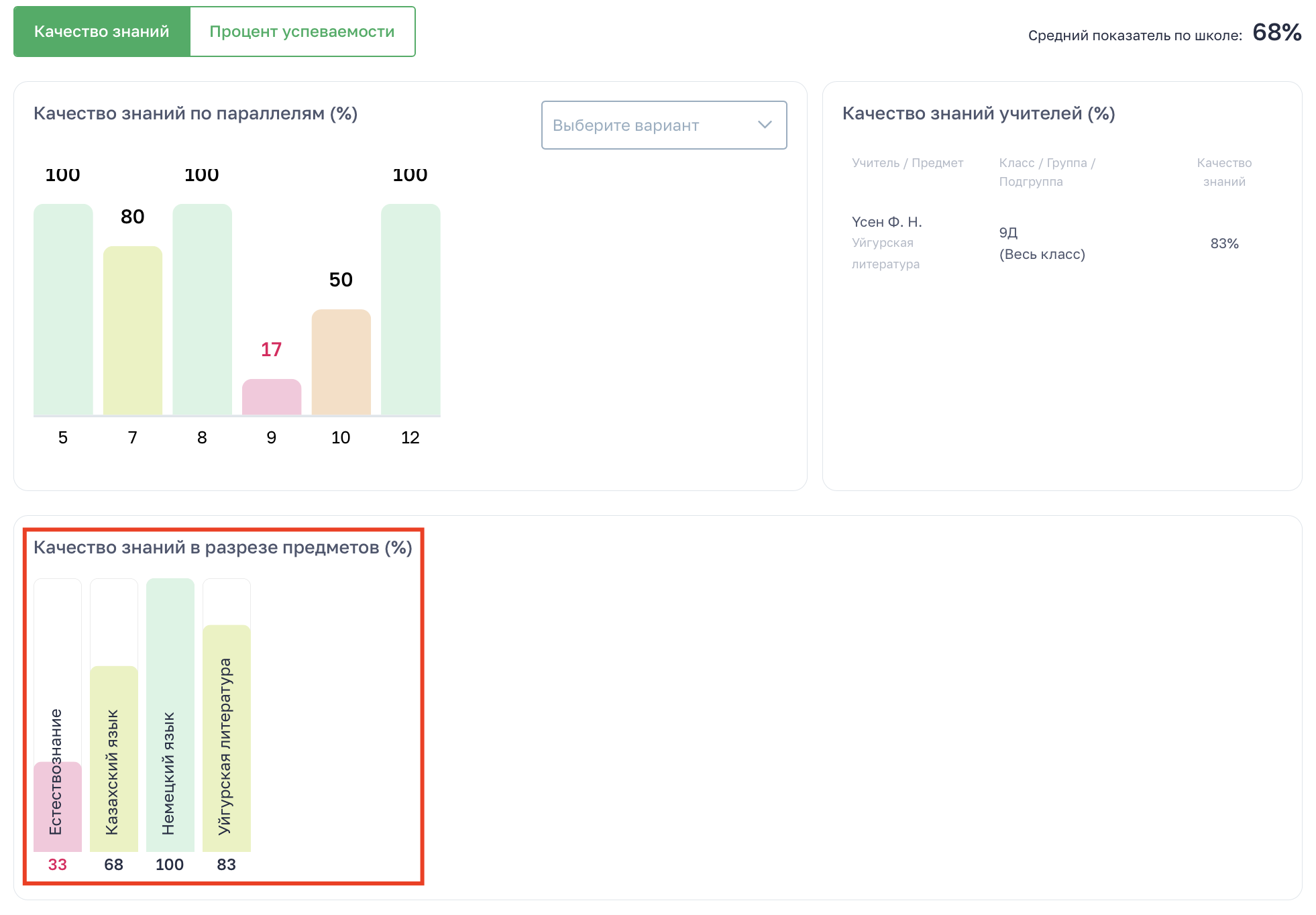Select the grade 8 bar
Image resolution: width=1316 pixels, height=915 pixels.
(202, 310)
